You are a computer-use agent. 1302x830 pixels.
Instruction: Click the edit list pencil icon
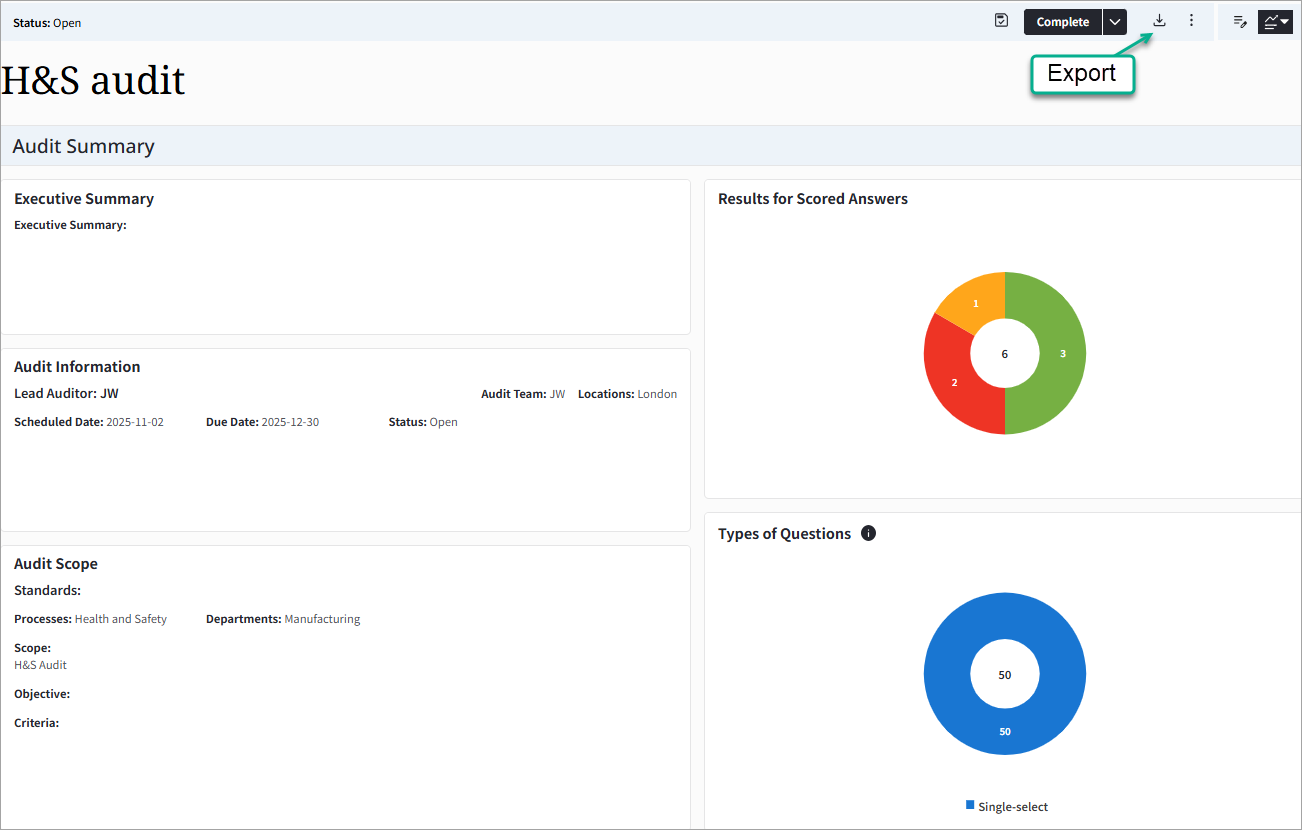(x=1240, y=21)
